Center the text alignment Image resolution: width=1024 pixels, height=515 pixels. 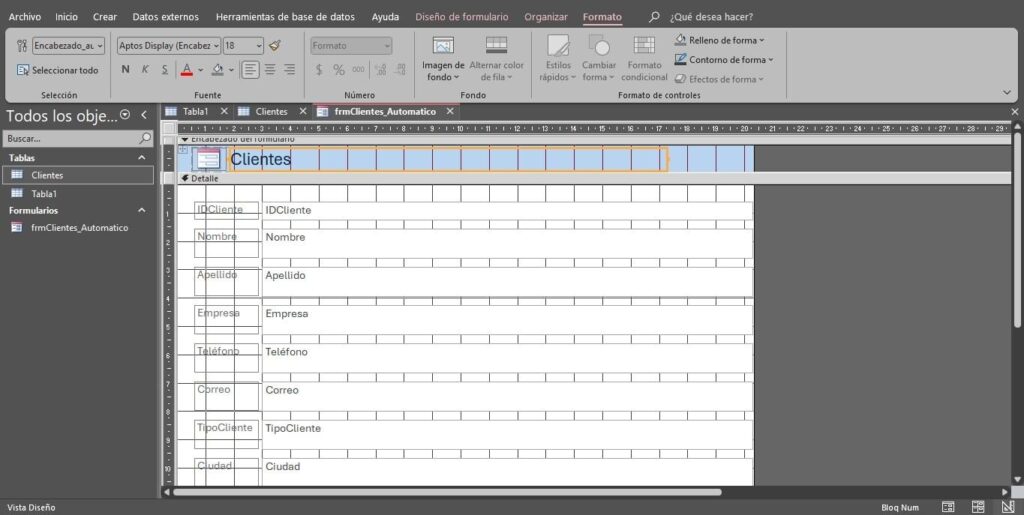pyautogui.click(x=270, y=69)
